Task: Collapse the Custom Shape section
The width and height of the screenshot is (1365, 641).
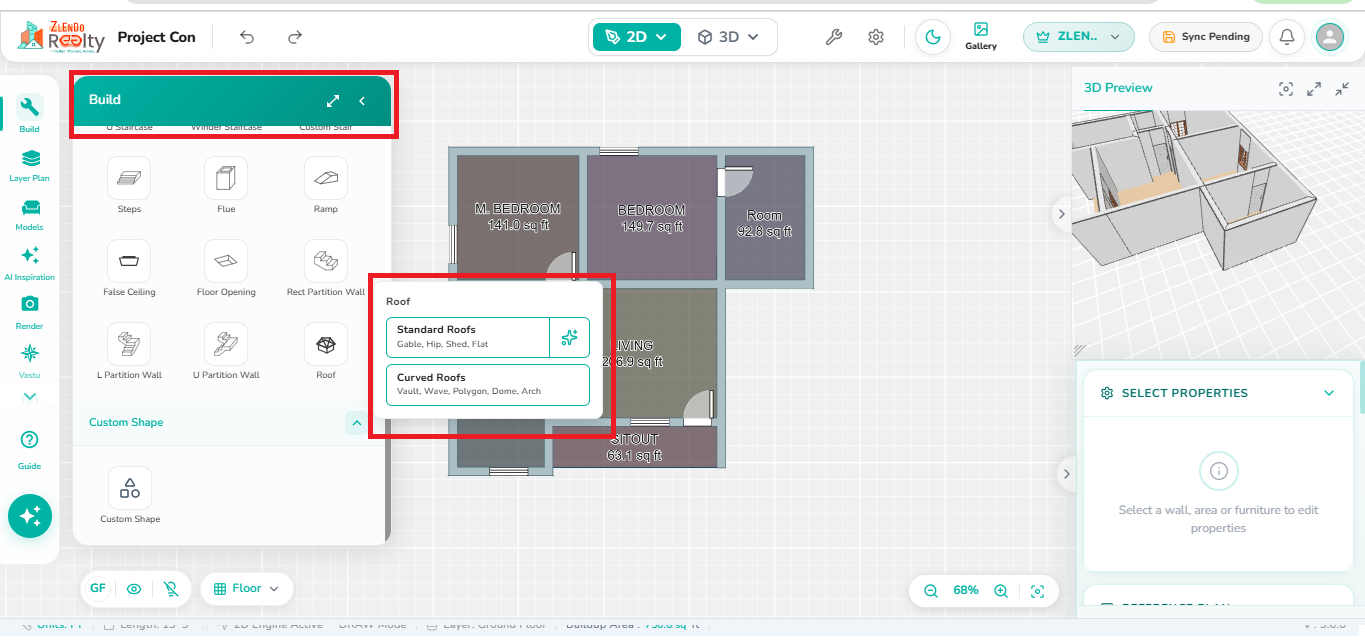Action: [x=355, y=423]
